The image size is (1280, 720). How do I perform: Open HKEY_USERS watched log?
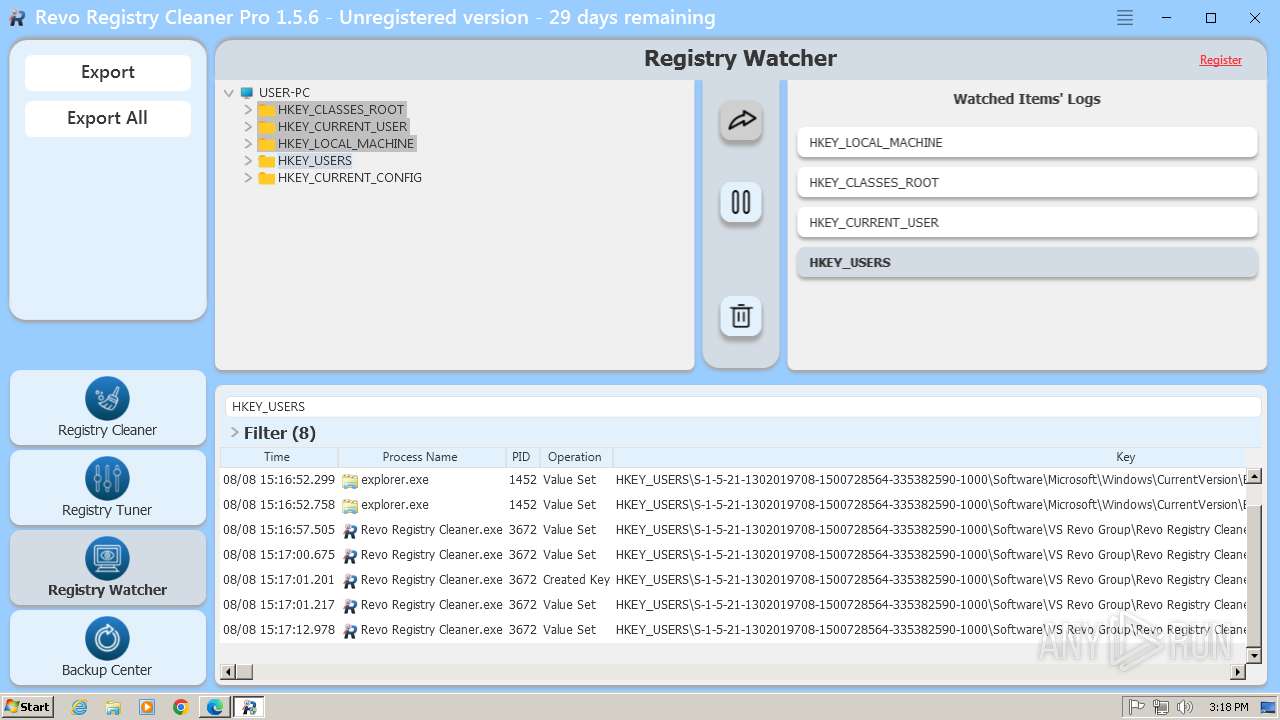[x=1027, y=263]
